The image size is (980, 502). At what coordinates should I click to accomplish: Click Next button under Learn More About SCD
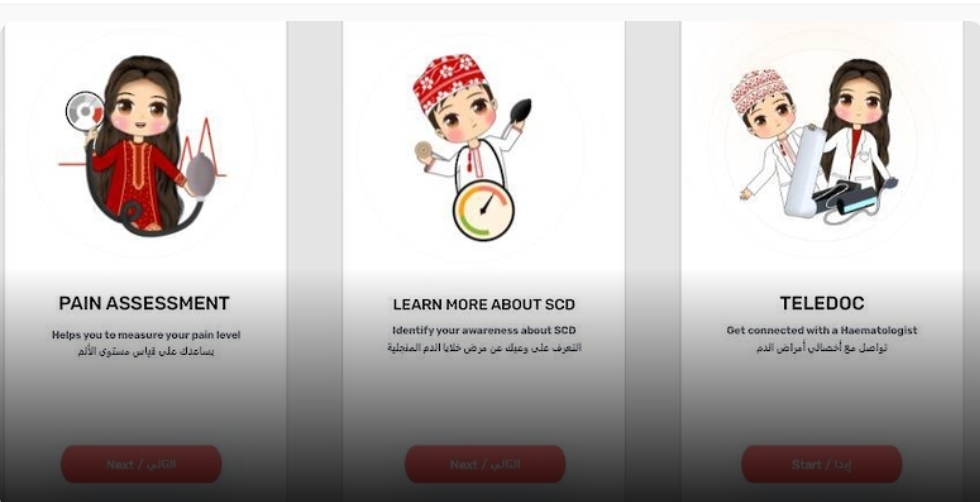point(485,464)
